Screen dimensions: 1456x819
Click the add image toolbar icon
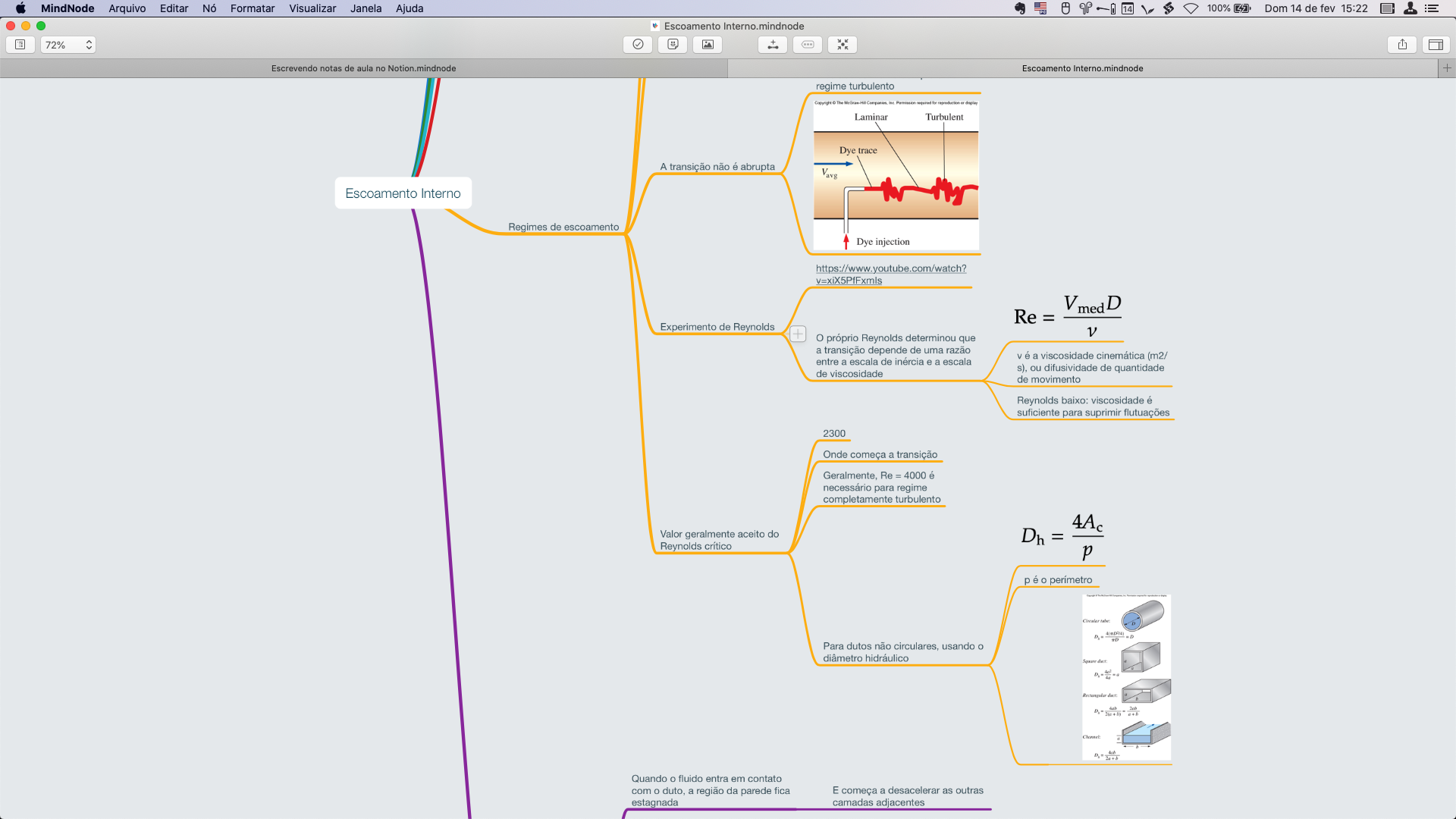pos(708,45)
